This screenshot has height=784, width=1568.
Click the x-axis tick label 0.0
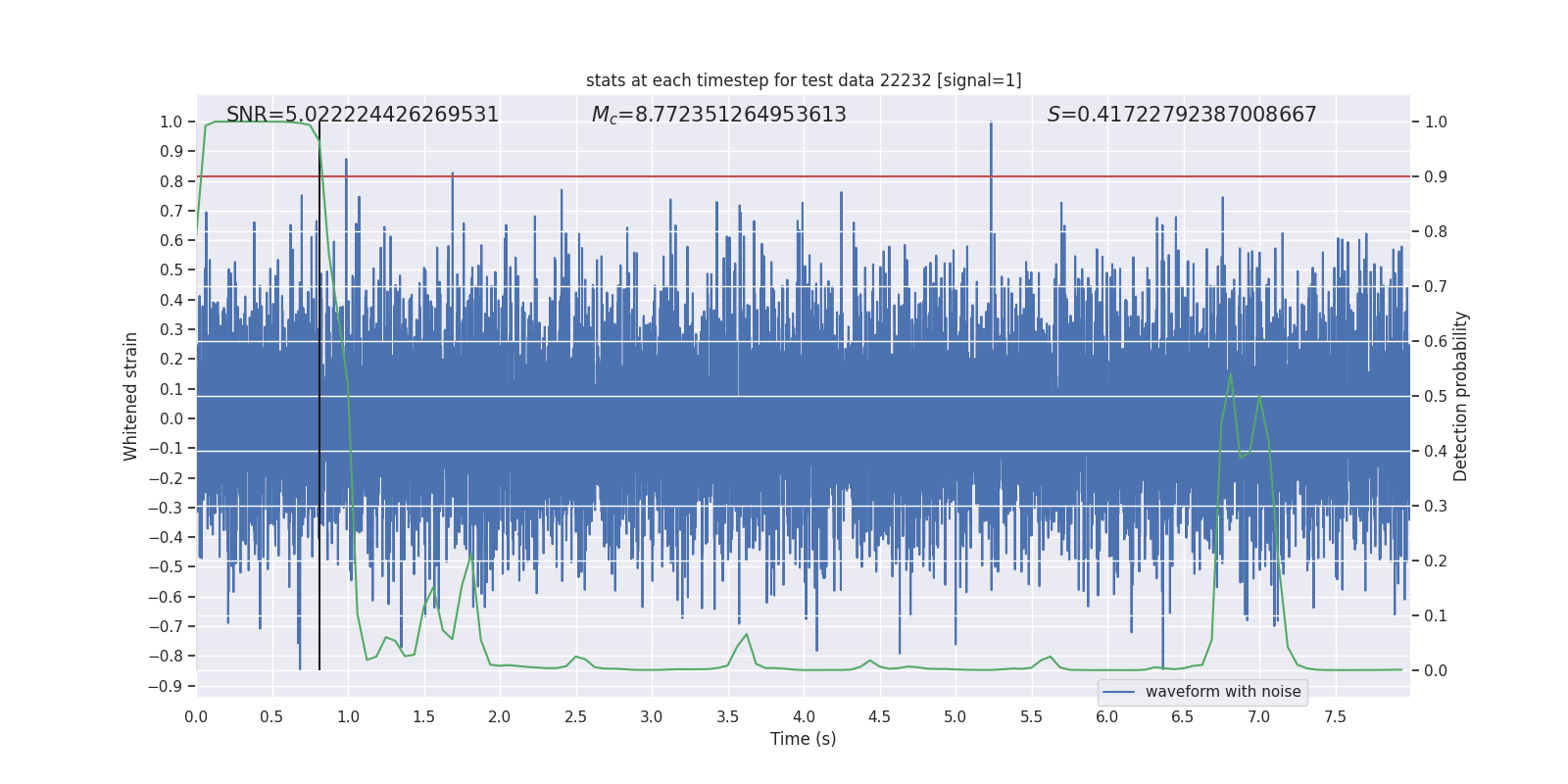[196, 716]
